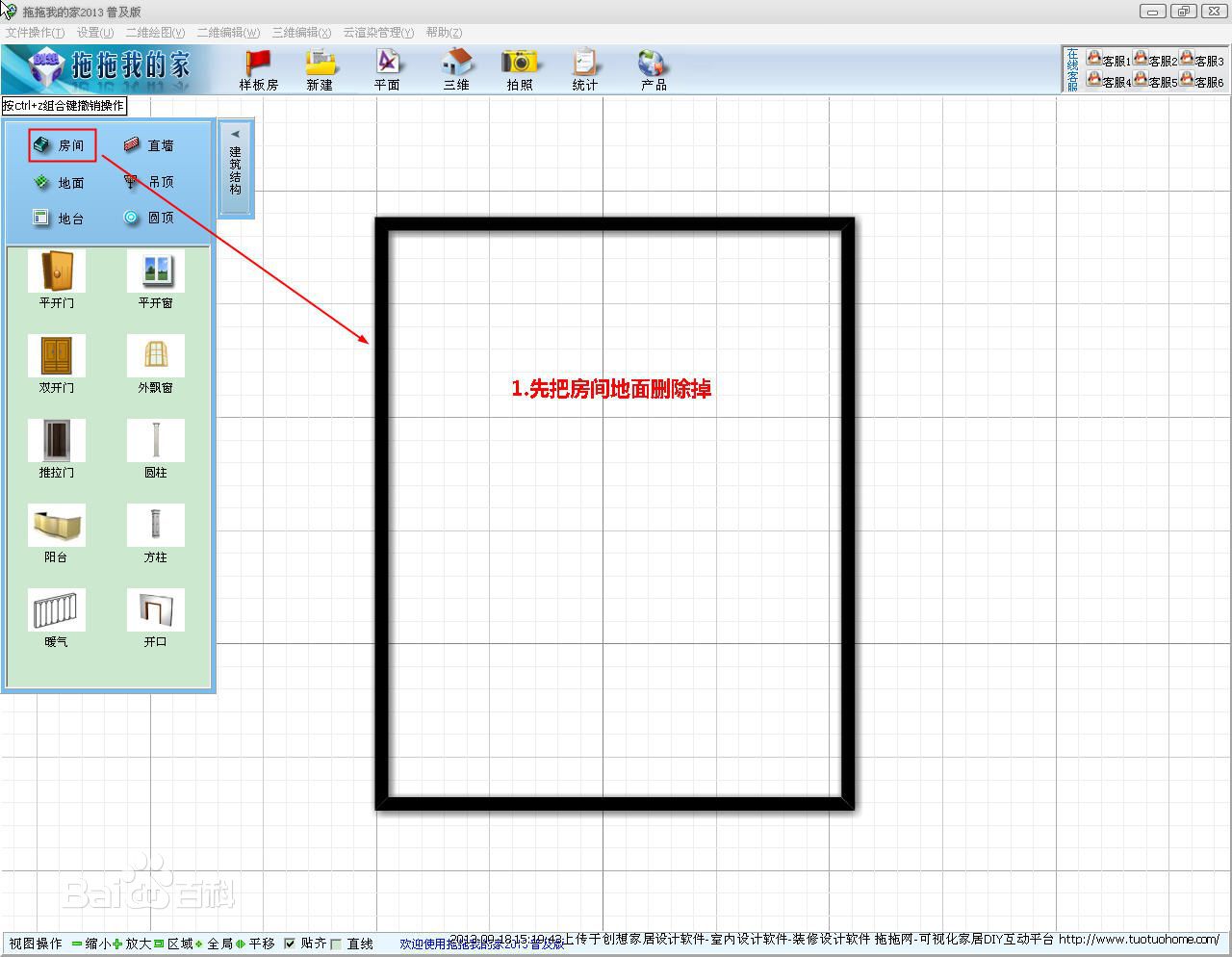
Task: Click the 拍照 camera icon
Action: (x=520, y=68)
